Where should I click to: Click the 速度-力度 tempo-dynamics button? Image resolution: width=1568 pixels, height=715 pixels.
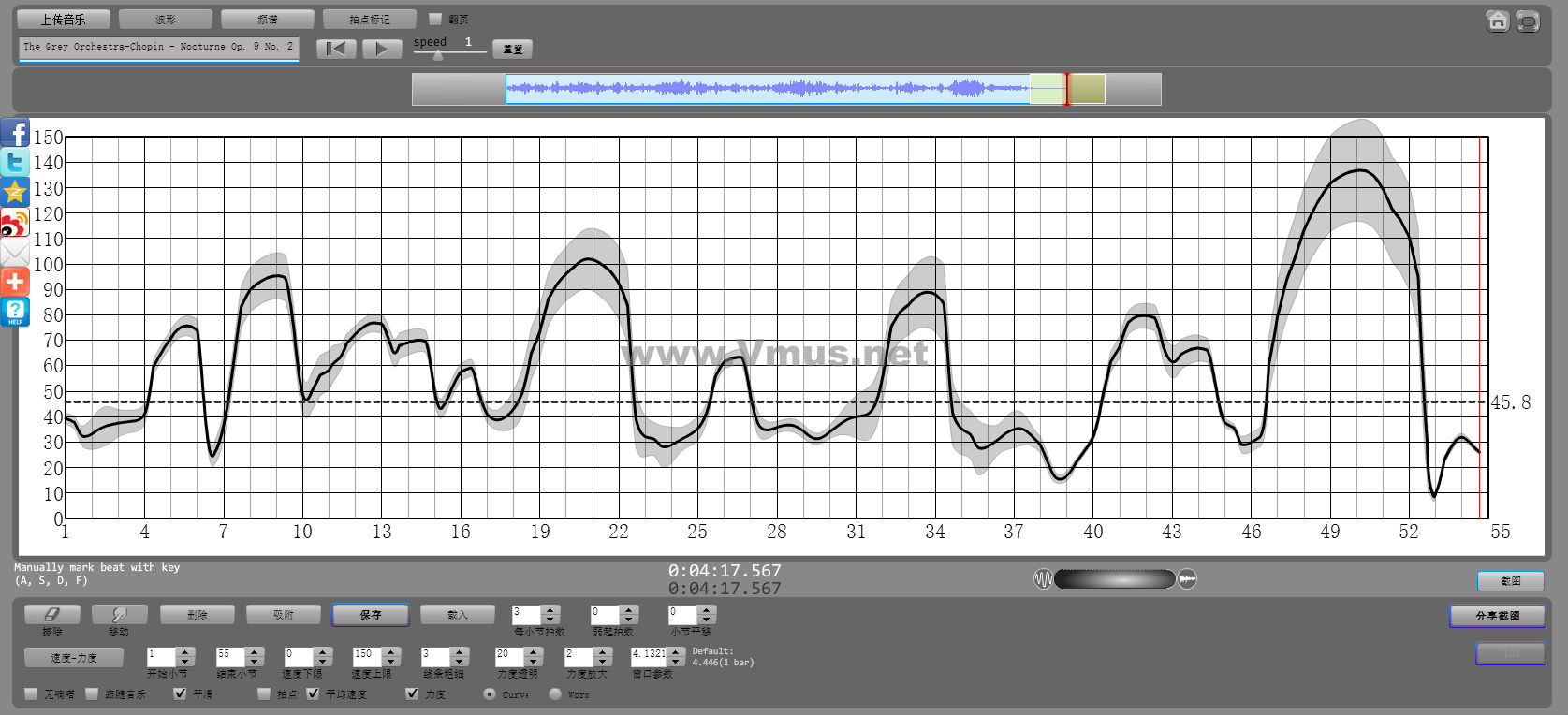point(74,657)
